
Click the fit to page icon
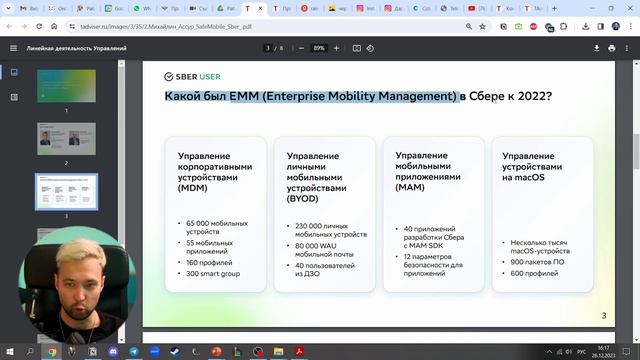click(x=357, y=48)
